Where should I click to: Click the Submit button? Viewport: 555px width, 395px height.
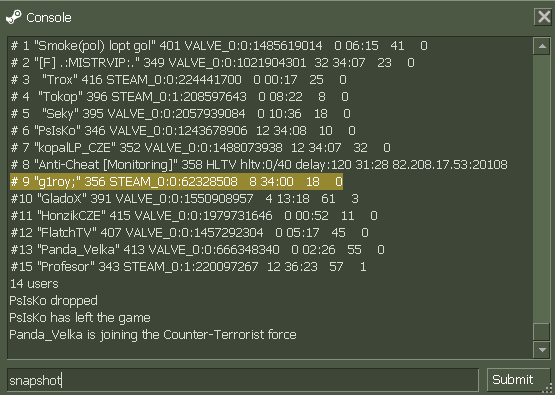tap(512, 379)
